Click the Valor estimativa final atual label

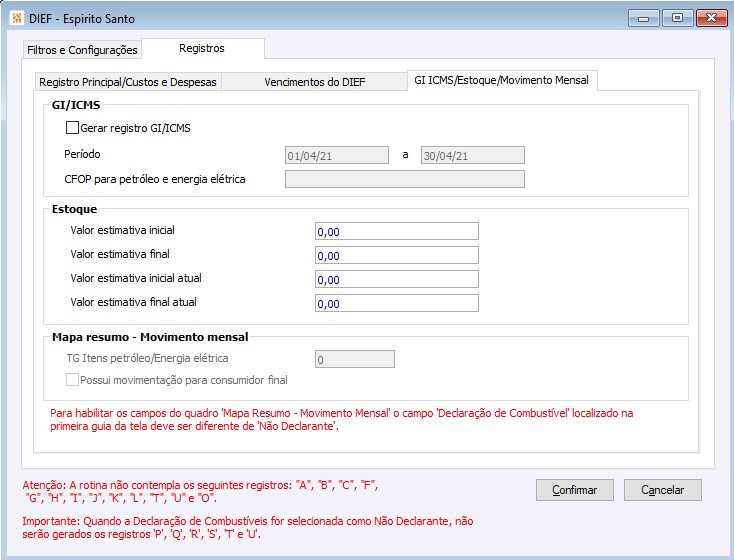pyautogui.click(x=133, y=302)
